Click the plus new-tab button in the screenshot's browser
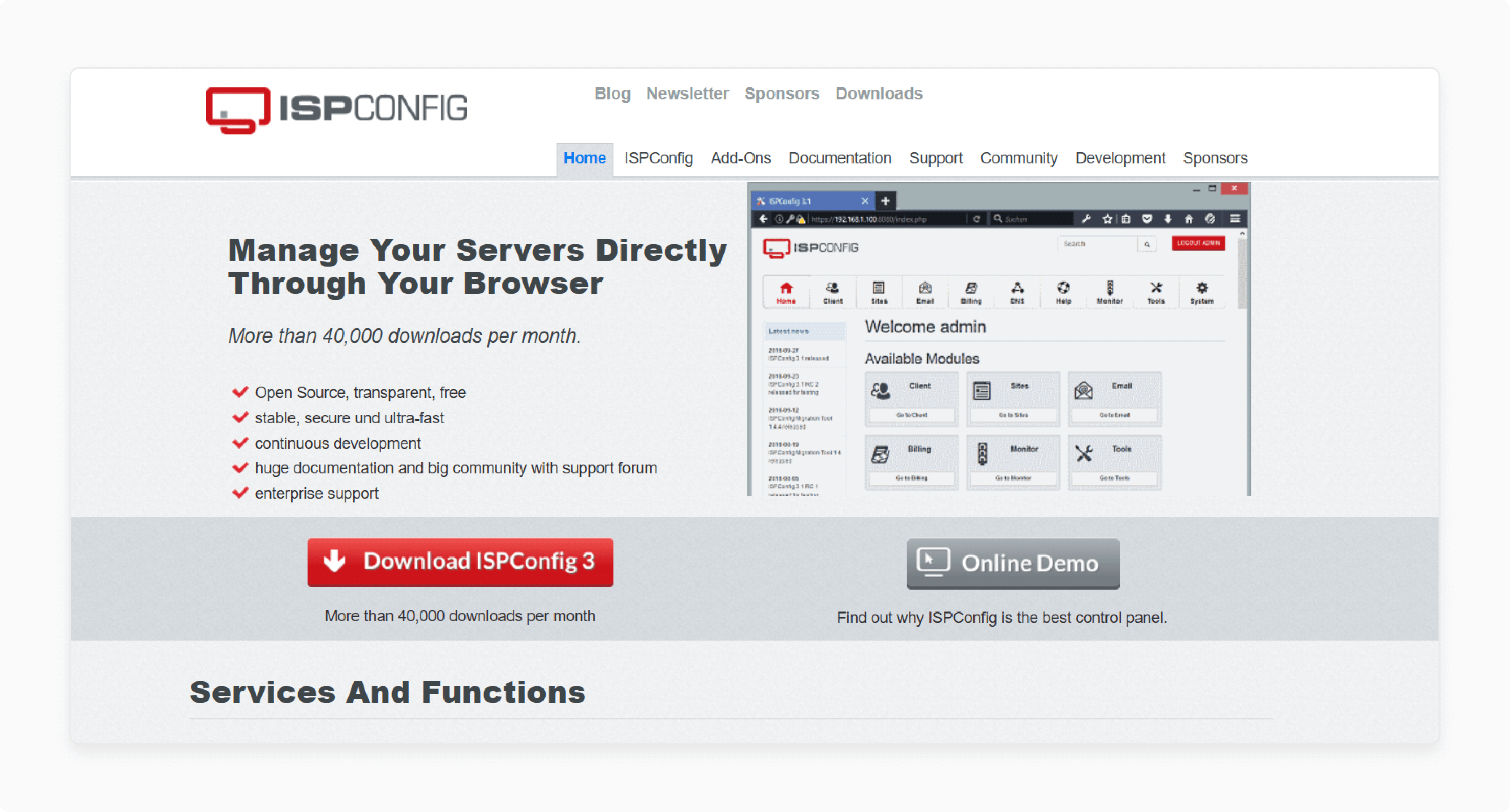 pyautogui.click(x=885, y=201)
